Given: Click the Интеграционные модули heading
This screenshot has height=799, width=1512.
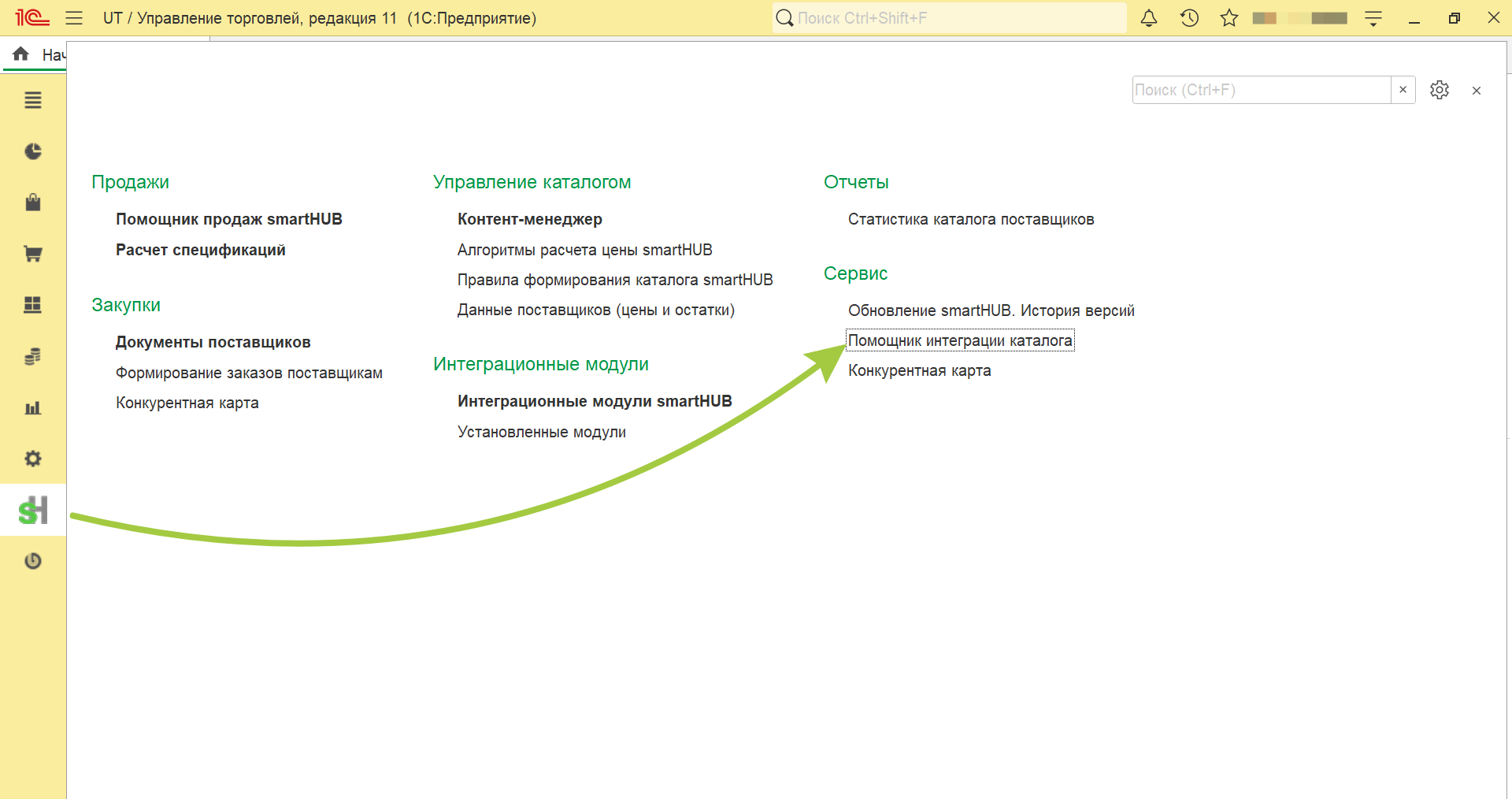Looking at the screenshot, I should coord(541,364).
